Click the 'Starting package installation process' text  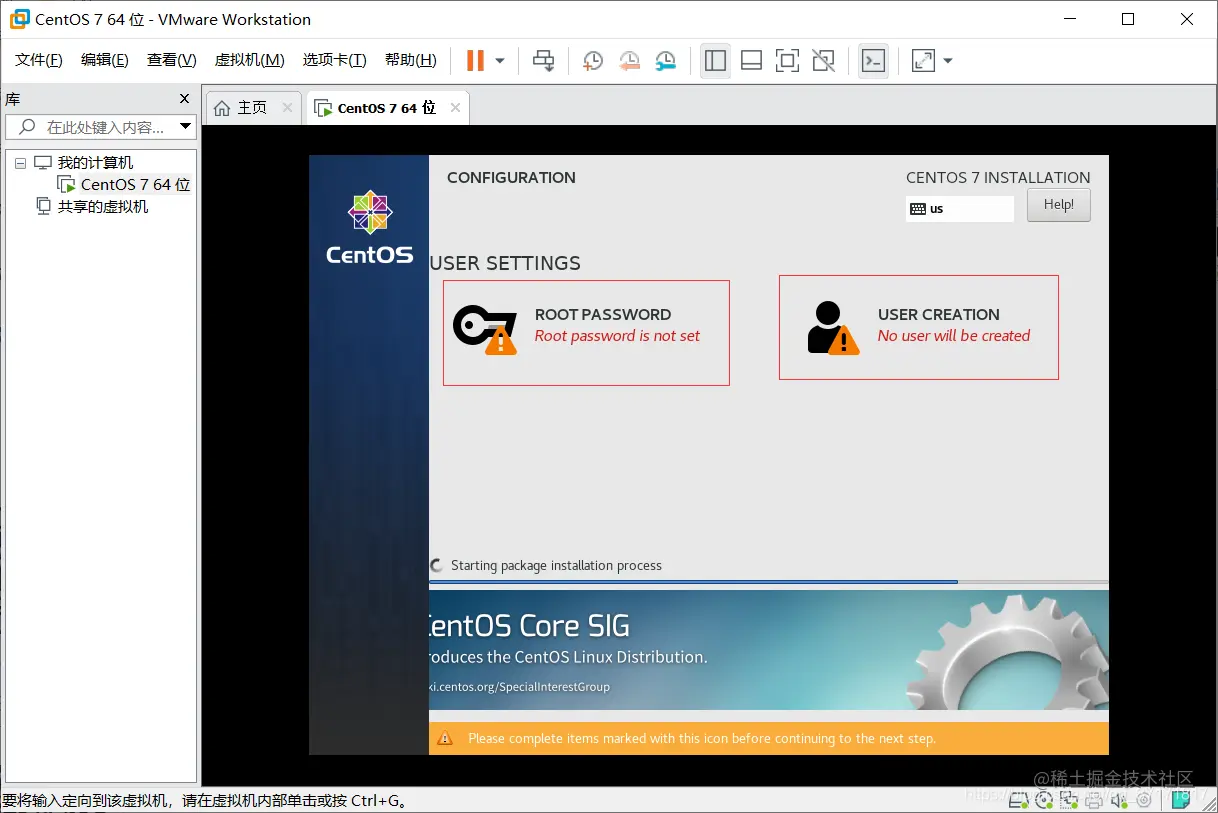pos(556,566)
